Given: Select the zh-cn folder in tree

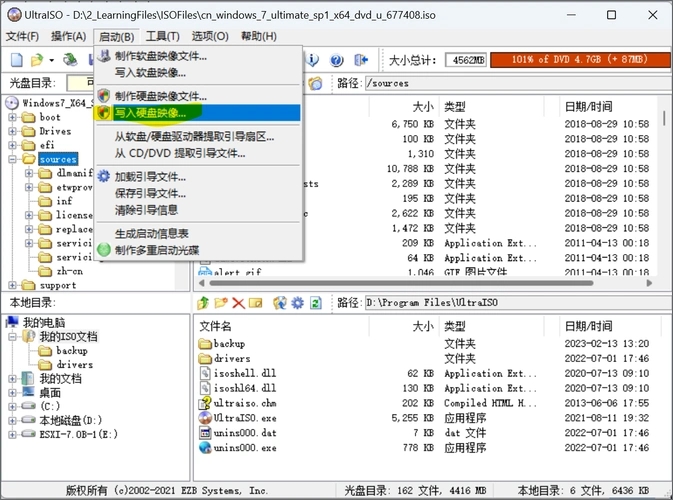Looking at the screenshot, I should [70, 271].
